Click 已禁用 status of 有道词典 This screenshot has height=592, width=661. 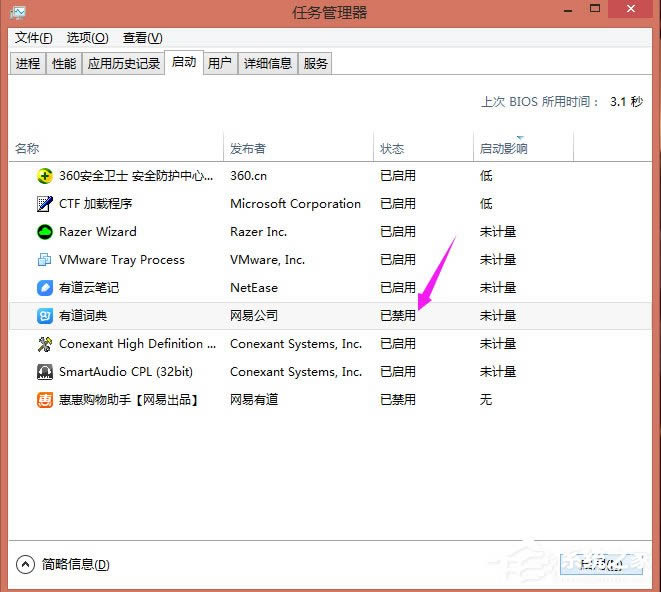398,316
